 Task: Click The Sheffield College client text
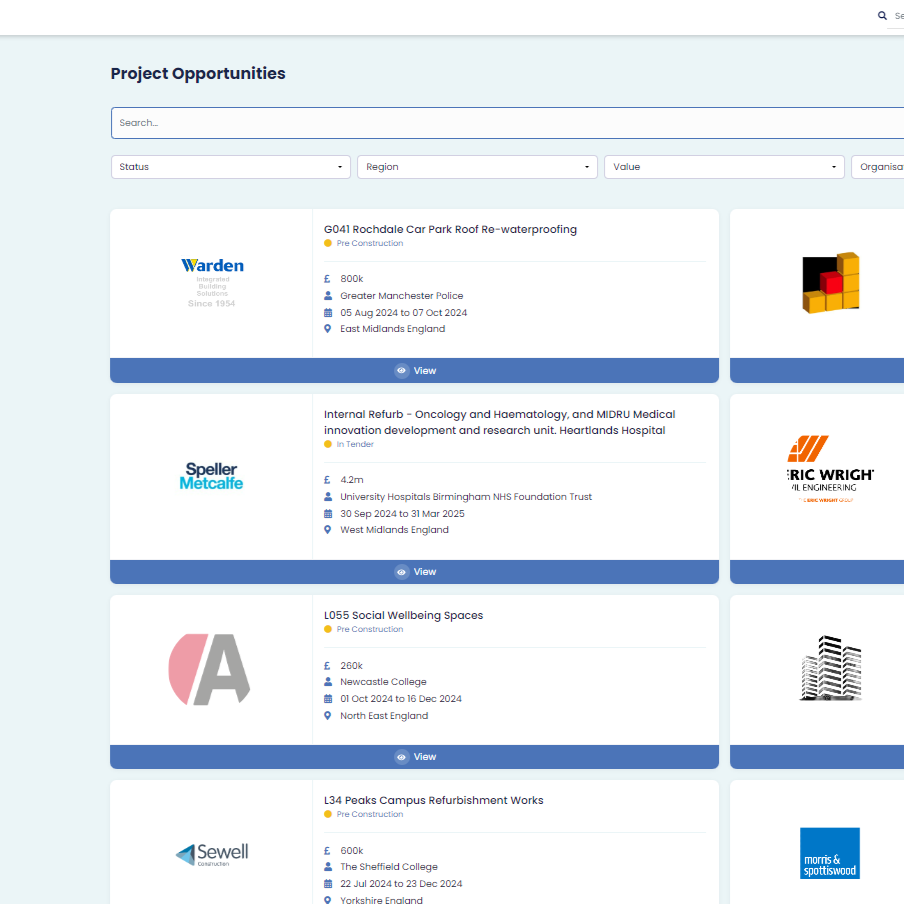[x=389, y=867]
